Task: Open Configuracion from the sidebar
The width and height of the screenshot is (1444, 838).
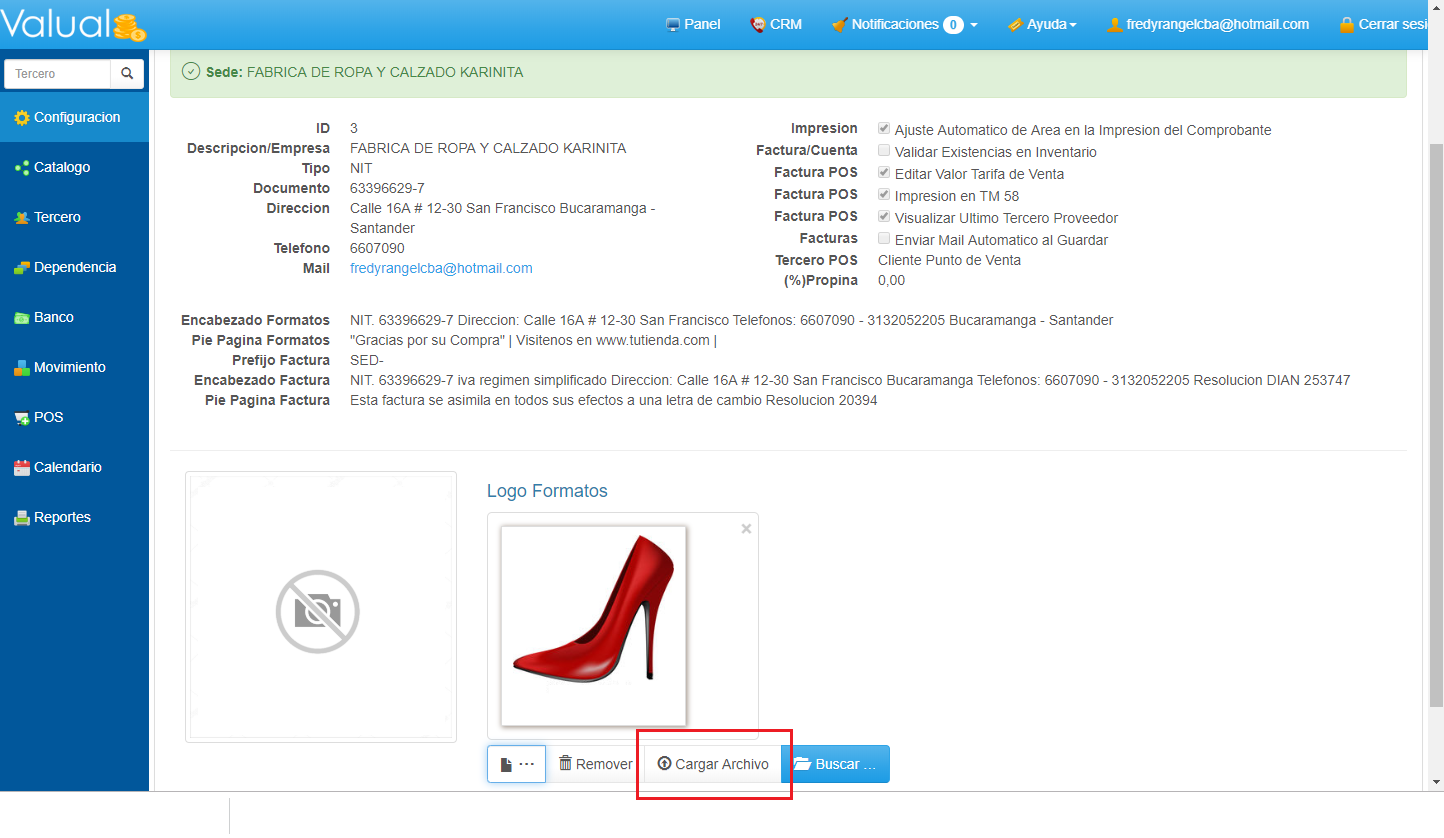Action: [76, 117]
